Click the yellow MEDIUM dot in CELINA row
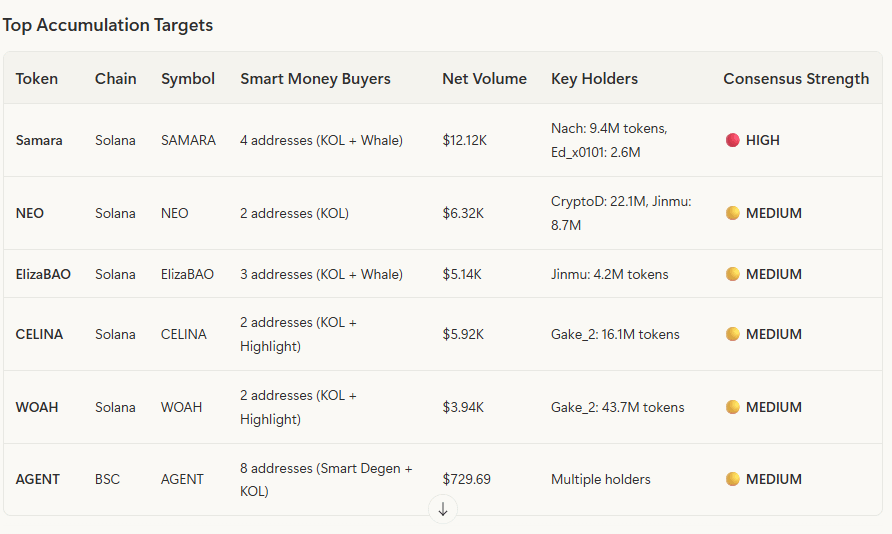This screenshot has width=892, height=534. coord(732,334)
